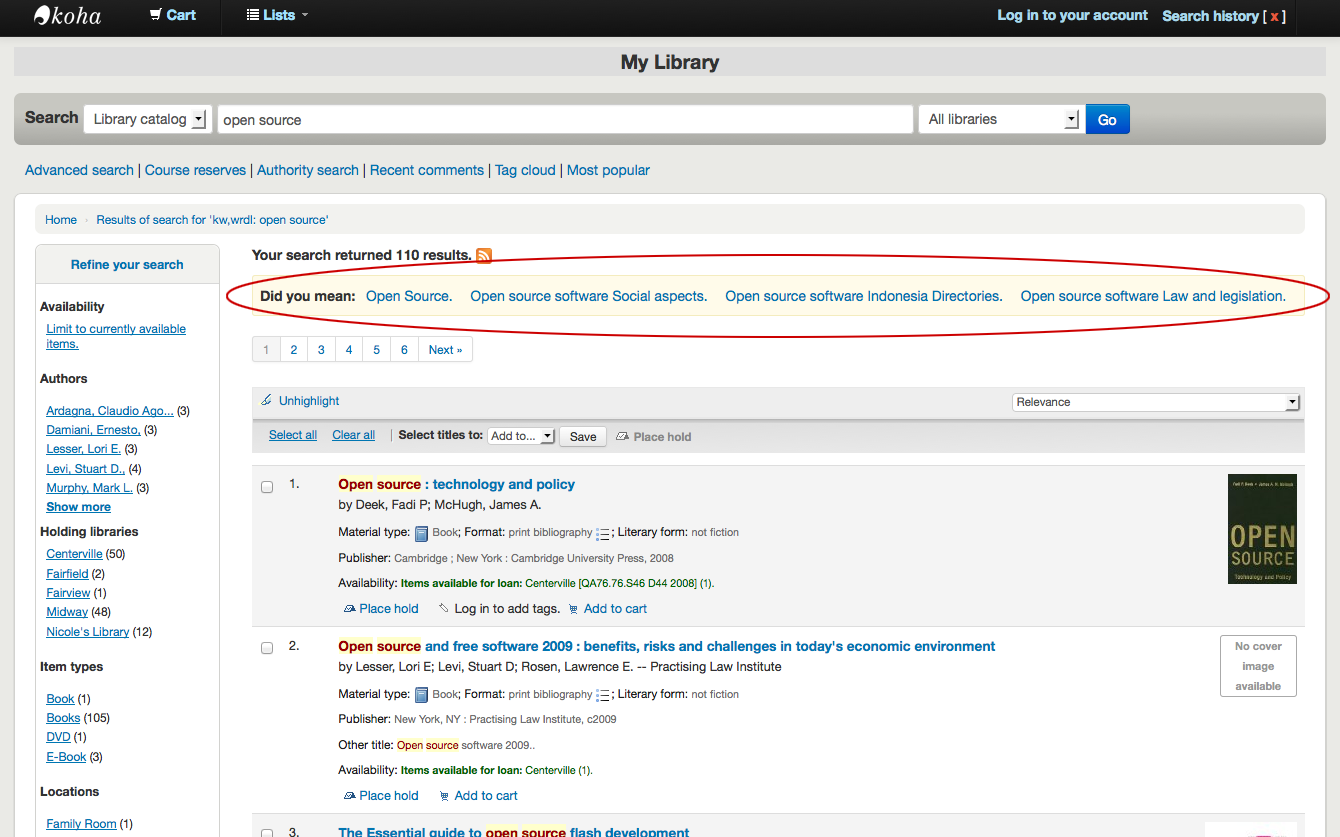Open the Library catalog search type dropdown
The image size is (1340, 837).
click(x=146, y=120)
